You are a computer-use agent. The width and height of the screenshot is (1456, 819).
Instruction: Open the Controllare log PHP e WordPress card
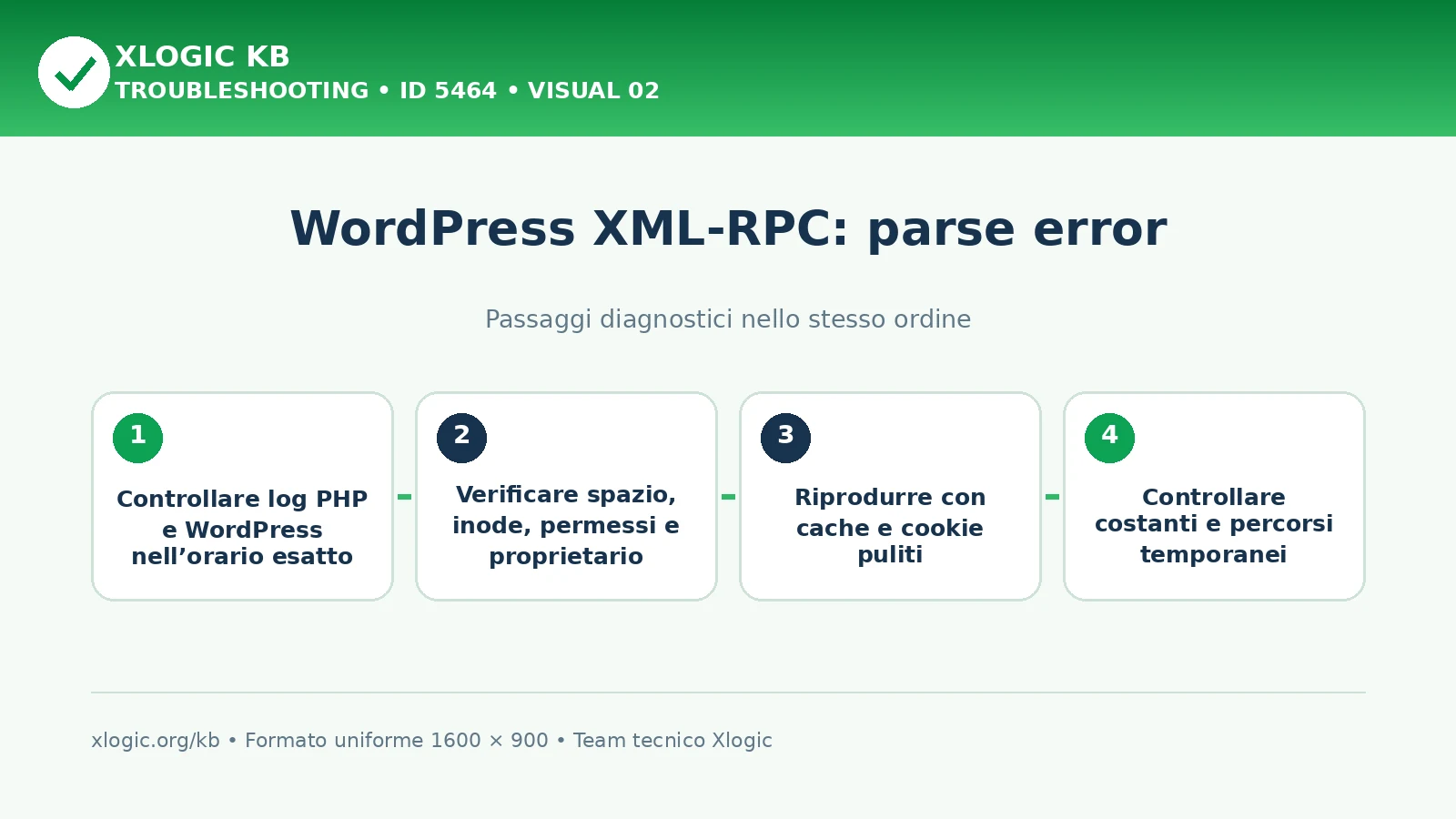pyautogui.click(x=242, y=496)
